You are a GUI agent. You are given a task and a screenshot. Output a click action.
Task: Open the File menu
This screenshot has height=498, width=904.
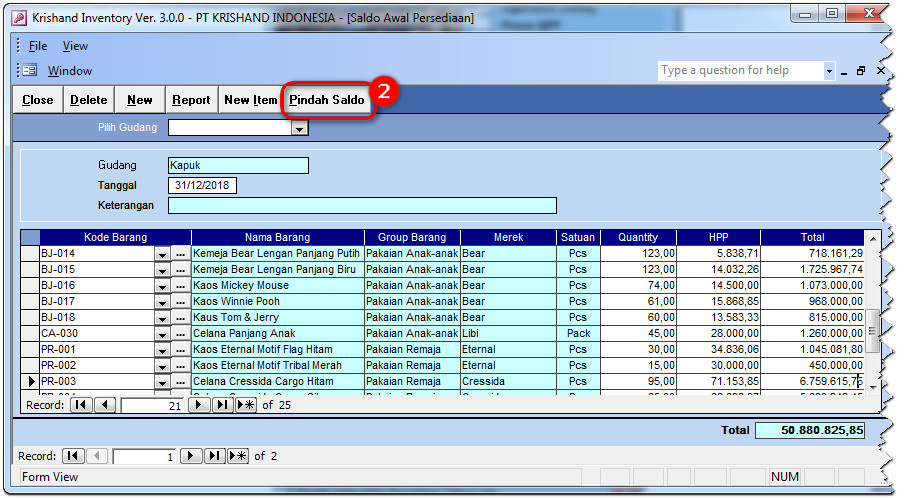click(x=38, y=46)
